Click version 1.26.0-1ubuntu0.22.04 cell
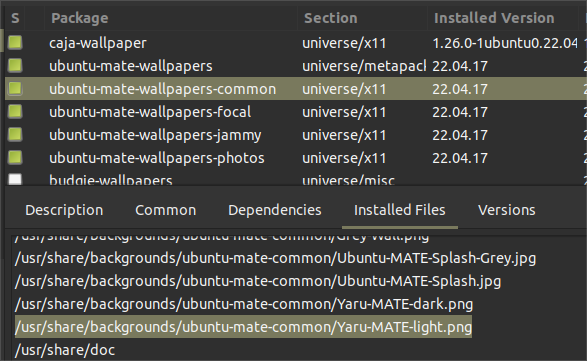The image size is (587, 361). pos(505,43)
